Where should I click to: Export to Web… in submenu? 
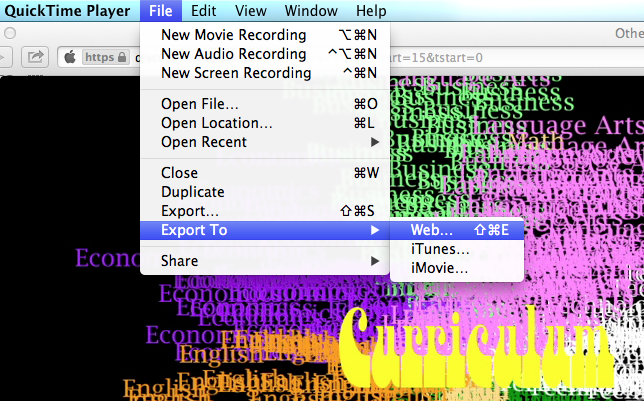(x=457, y=230)
